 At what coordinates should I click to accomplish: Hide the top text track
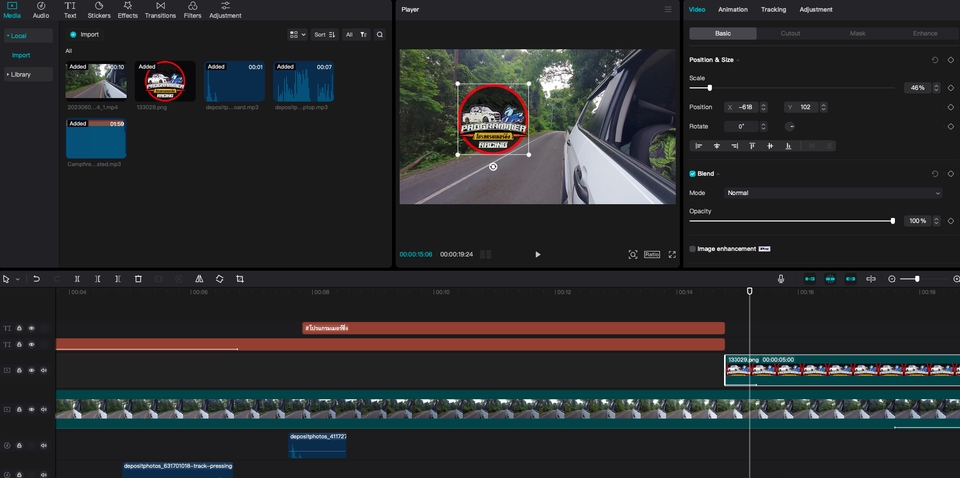click(31, 329)
